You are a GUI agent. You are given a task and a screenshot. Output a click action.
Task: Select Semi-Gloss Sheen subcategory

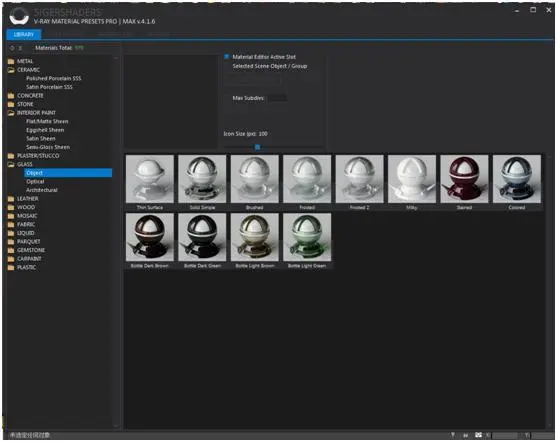click(x=48, y=147)
